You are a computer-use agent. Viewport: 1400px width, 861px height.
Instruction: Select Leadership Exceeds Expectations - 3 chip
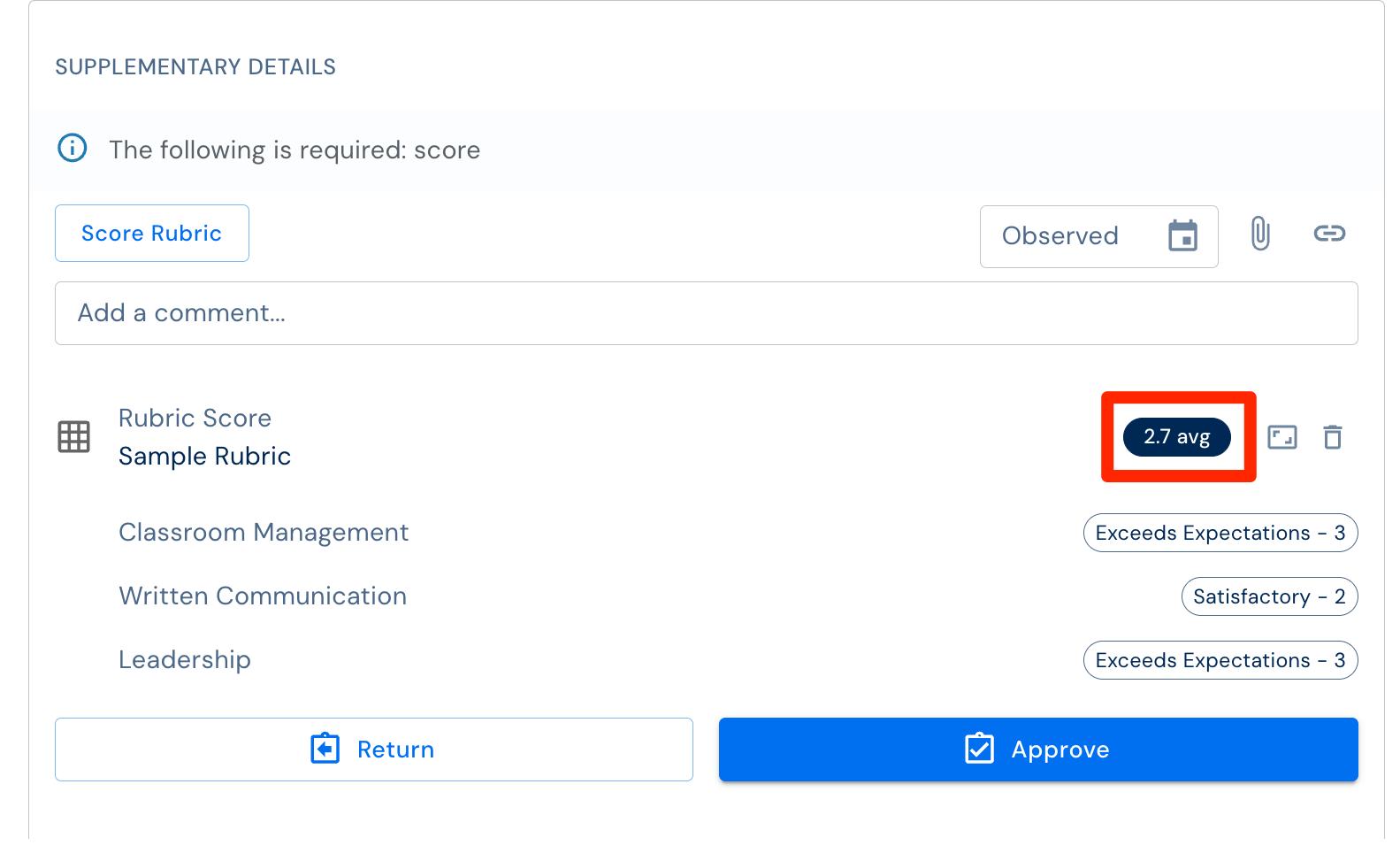[x=1220, y=660]
